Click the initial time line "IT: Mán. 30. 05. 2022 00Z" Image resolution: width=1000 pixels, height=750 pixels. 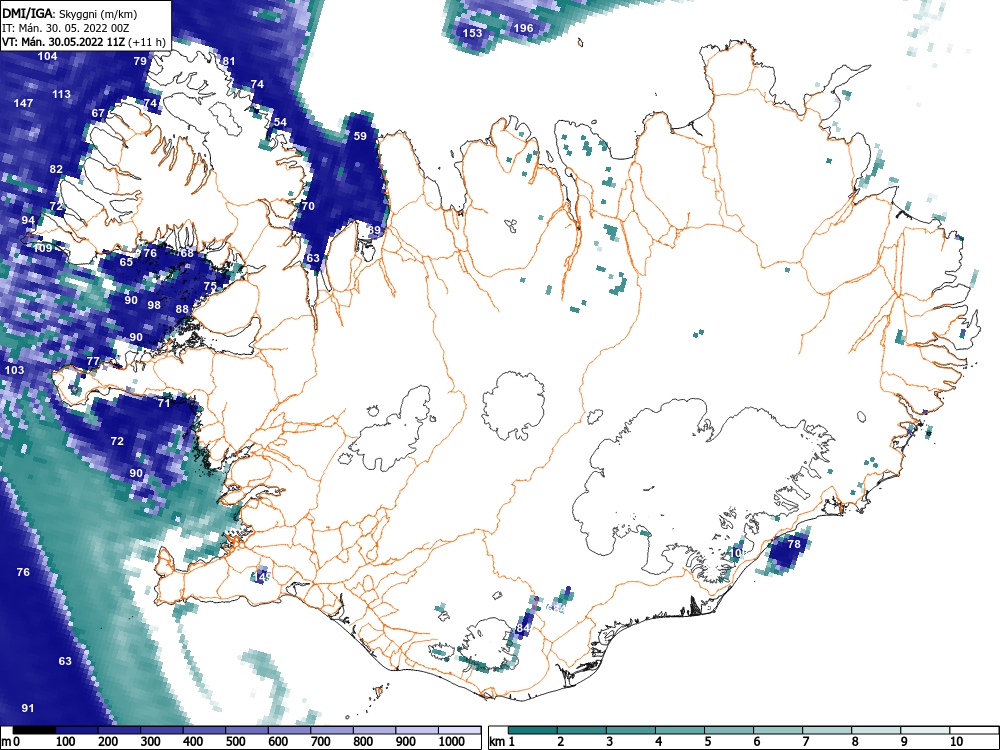point(65,28)
